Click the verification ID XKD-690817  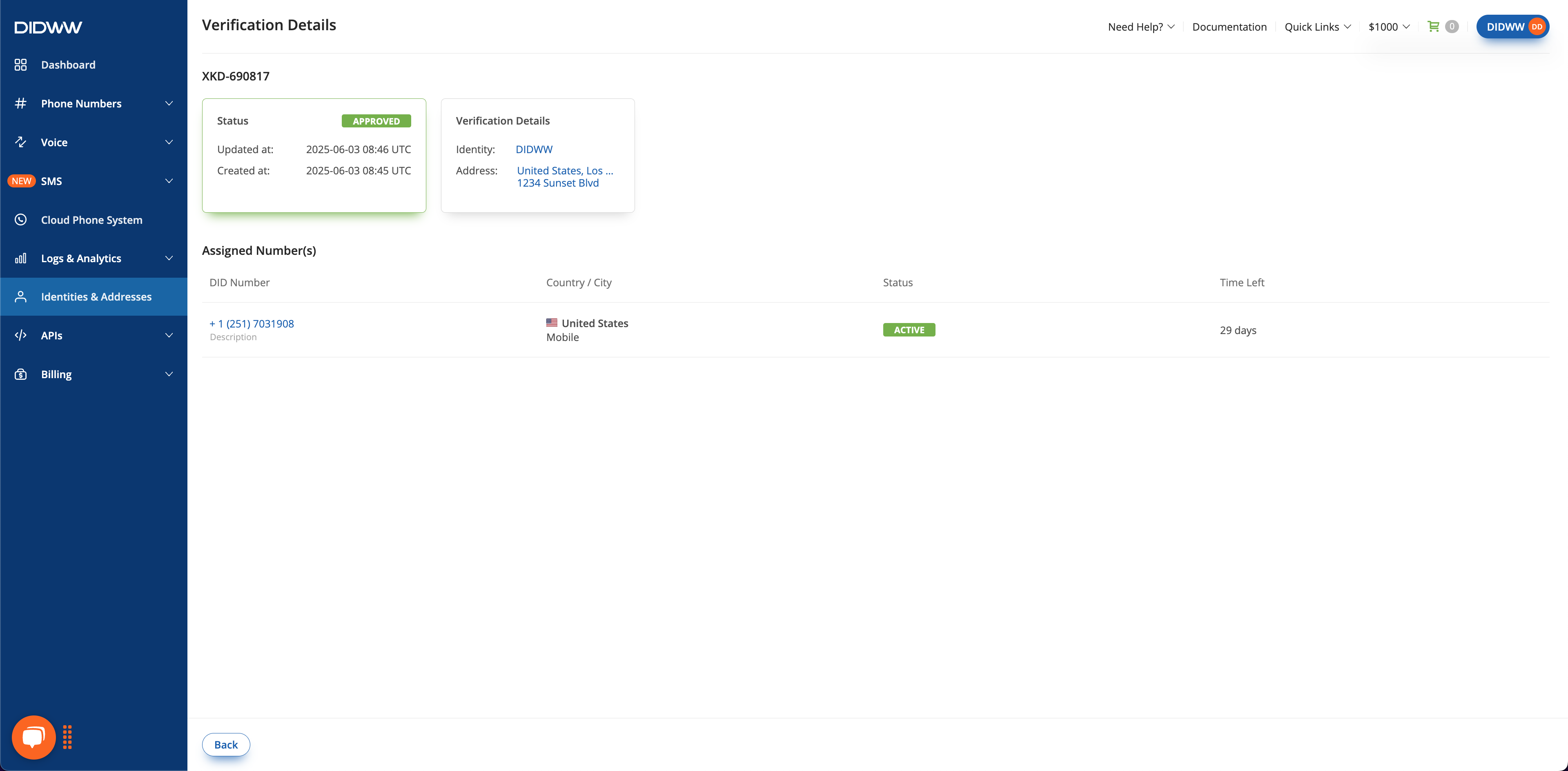tap(236, 76)
